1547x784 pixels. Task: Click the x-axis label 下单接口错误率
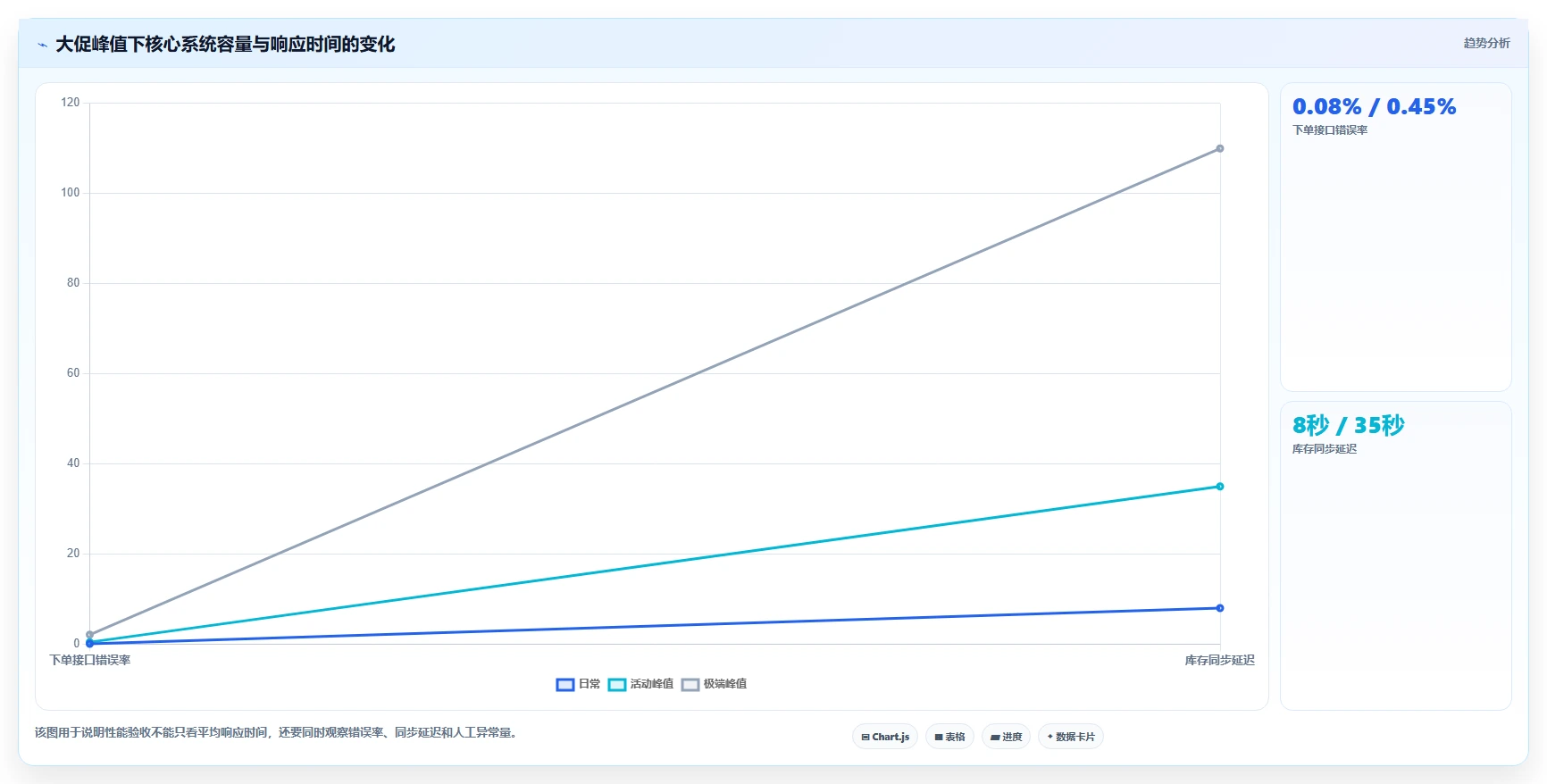coord(90,661)
